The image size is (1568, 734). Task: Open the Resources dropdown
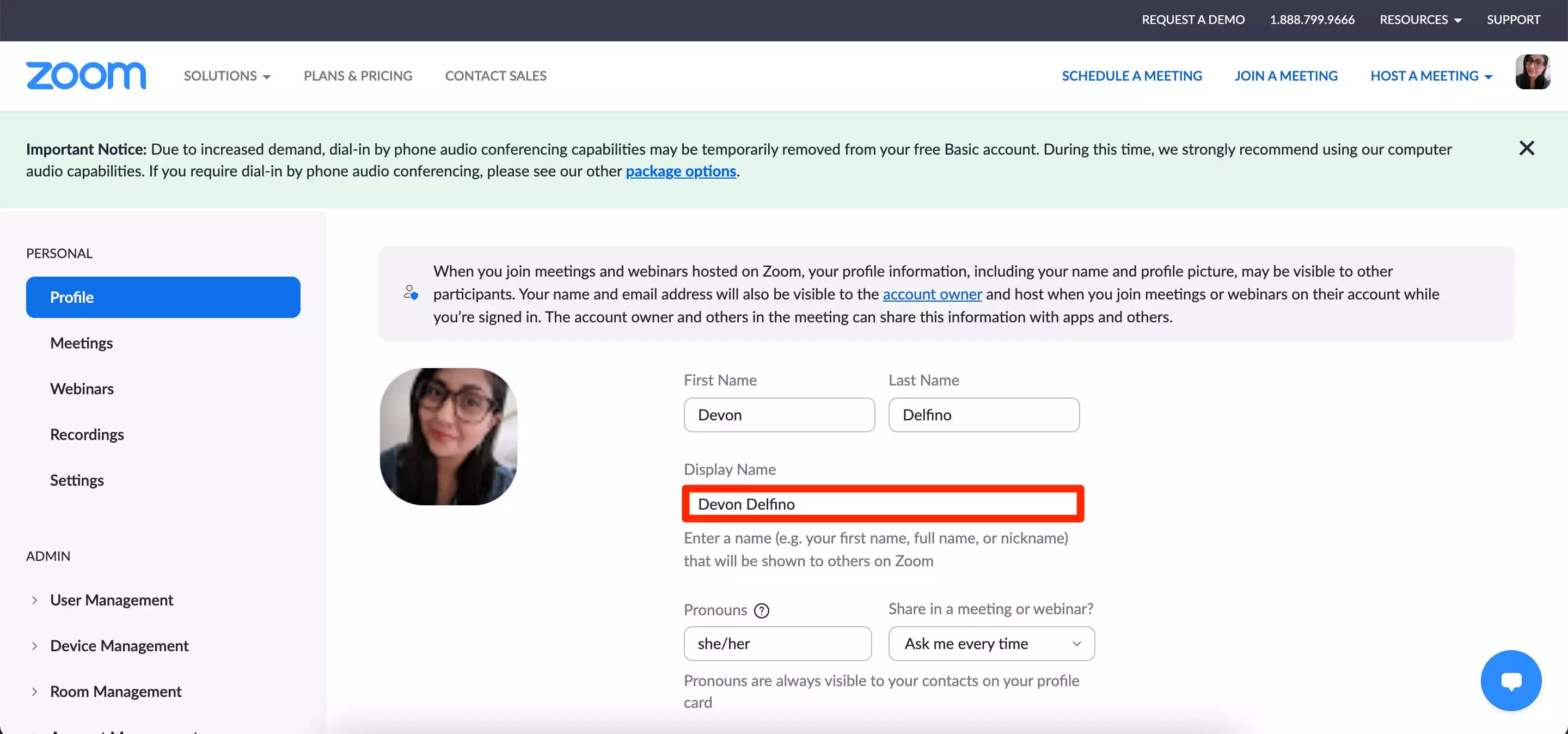(1420, 20)
